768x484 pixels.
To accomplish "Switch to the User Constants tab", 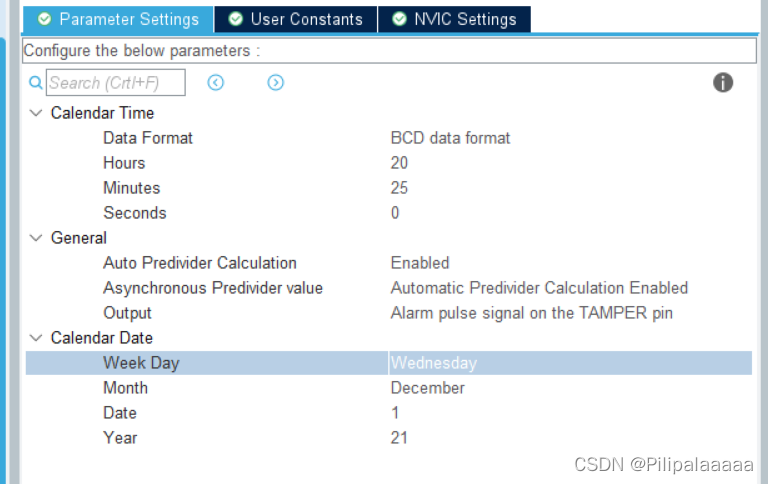I will click(x=296, y=20).
